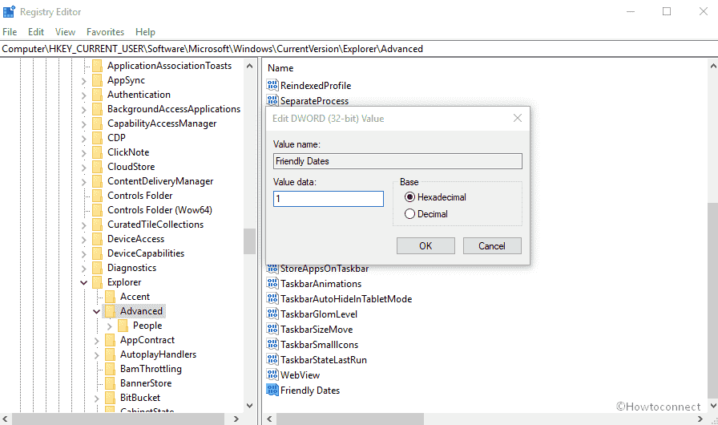
Task: Select the AppContract key
Action: point(147,340)
